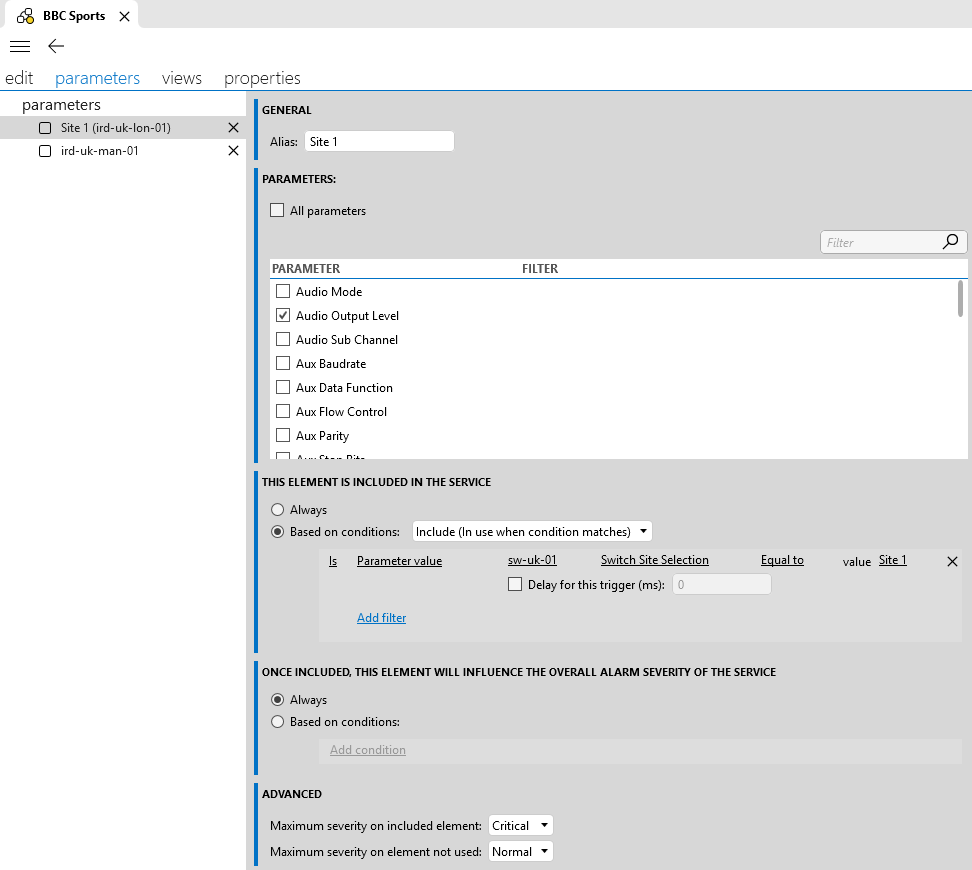Image resolution: width=972 pixels, height=870 pixels.
Task: Check the Aux Flow Control parameter
Action: click(283, 411)
